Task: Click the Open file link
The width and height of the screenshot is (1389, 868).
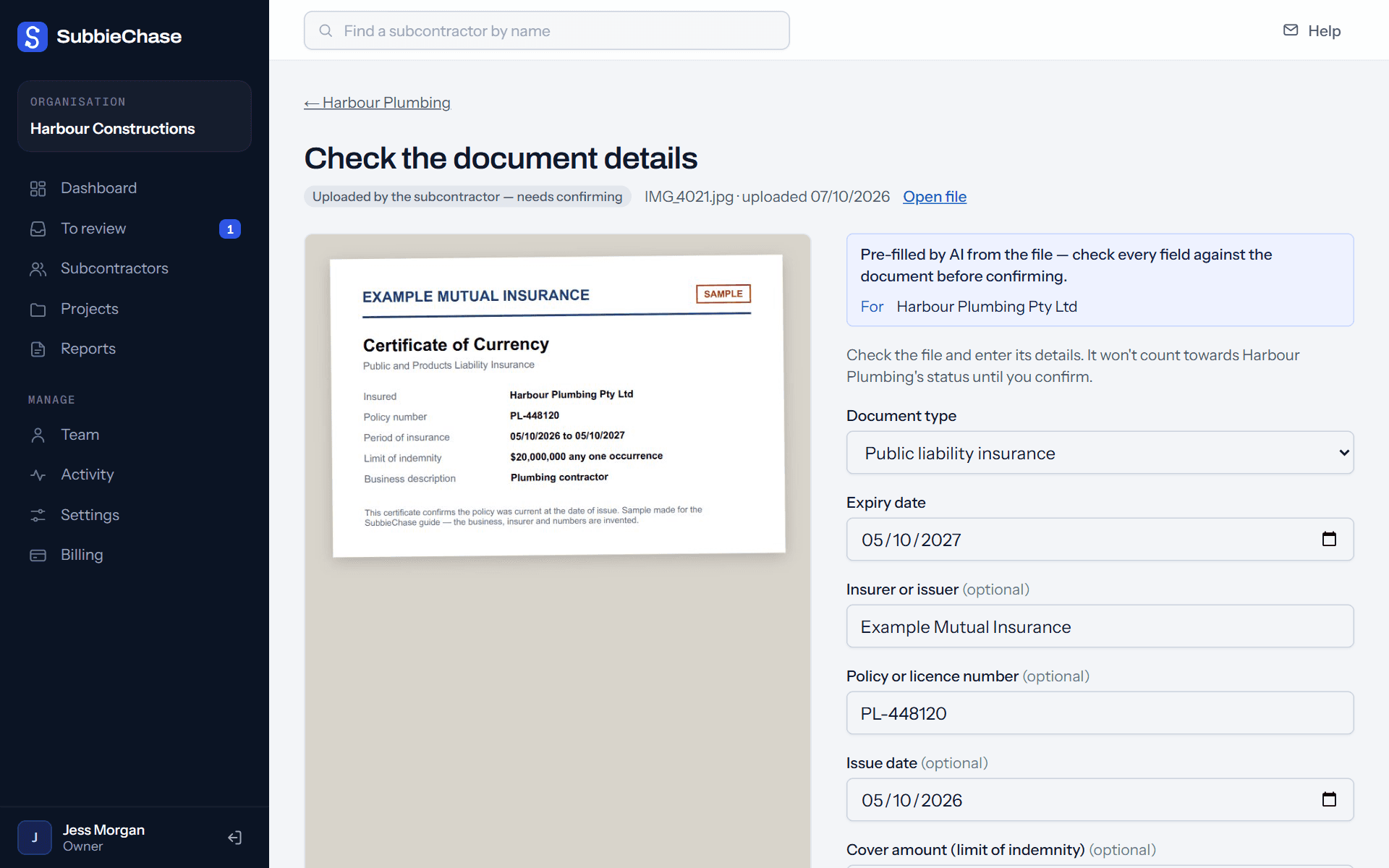Action: point(934,197)
